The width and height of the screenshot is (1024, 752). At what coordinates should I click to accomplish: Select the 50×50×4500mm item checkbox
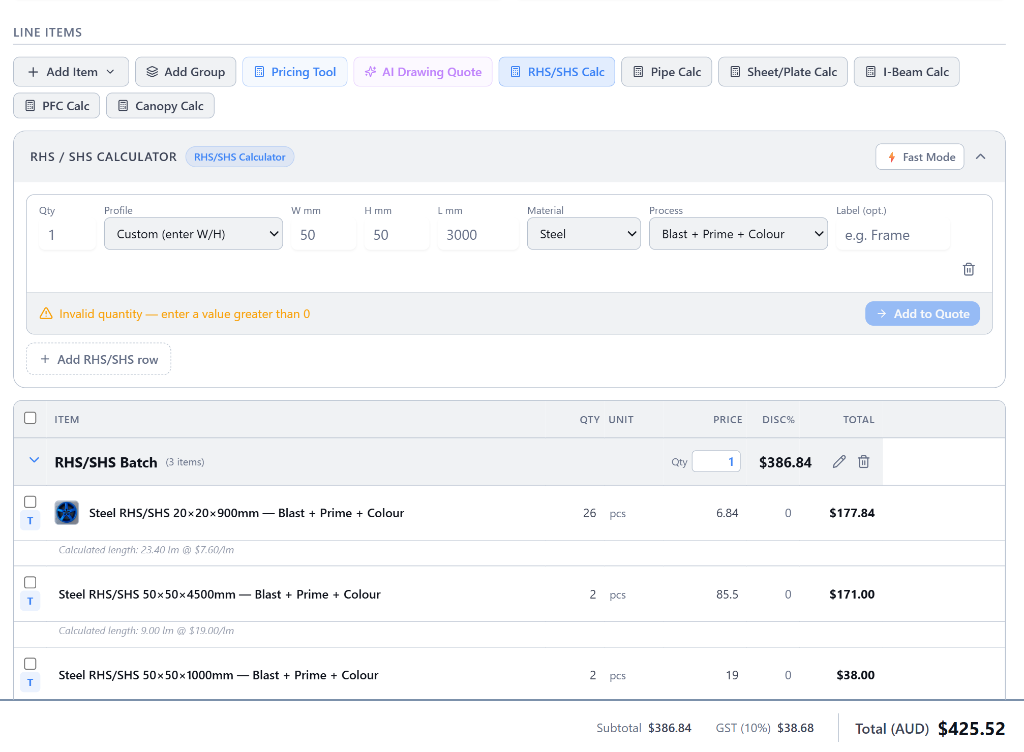(x=30, y=582)
